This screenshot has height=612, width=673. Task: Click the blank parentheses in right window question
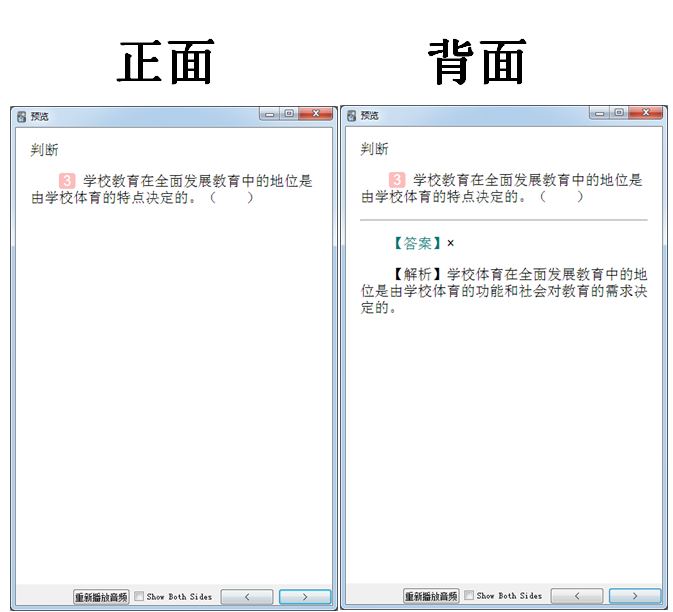(562, 197)
